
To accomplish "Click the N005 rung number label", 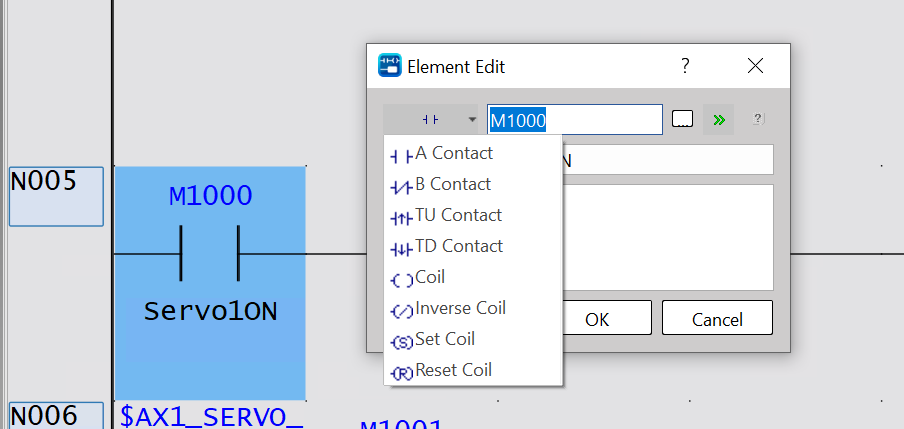I will (55, 195).
